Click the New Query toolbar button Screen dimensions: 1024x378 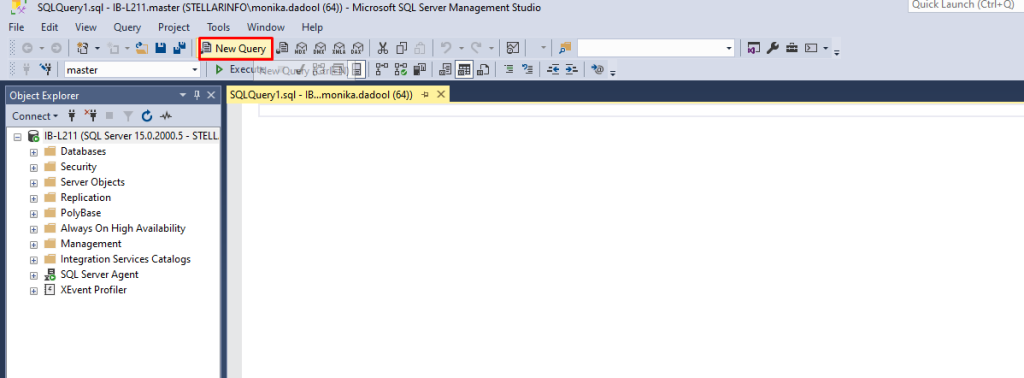tap(235, 48)
